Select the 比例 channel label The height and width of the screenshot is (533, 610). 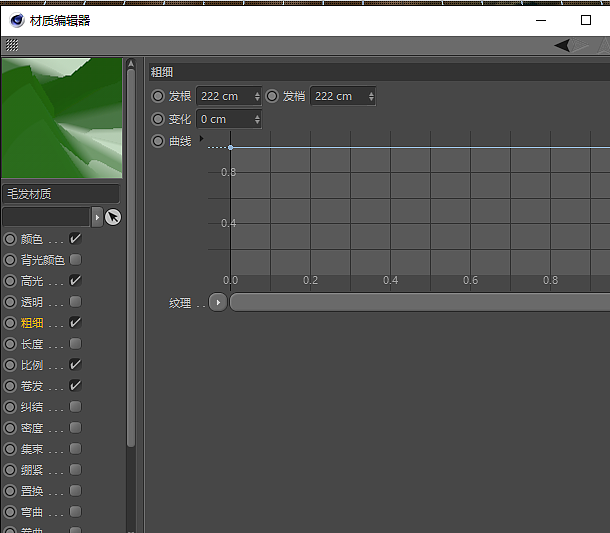32,365
